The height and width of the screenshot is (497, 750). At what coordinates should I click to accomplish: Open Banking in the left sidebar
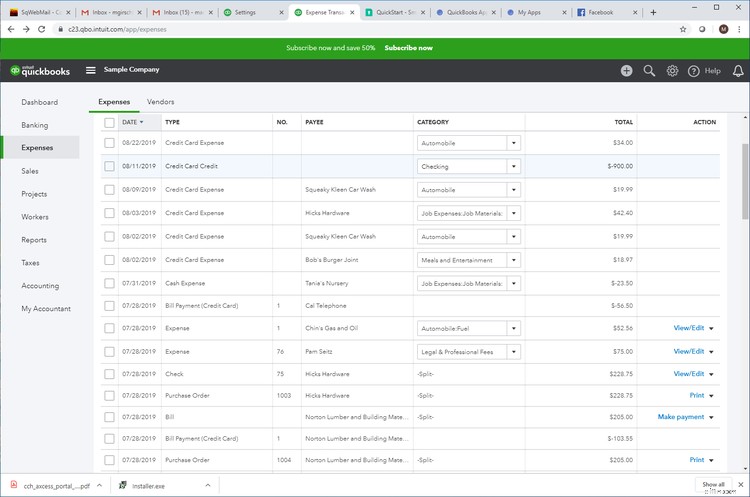(35, 125)
